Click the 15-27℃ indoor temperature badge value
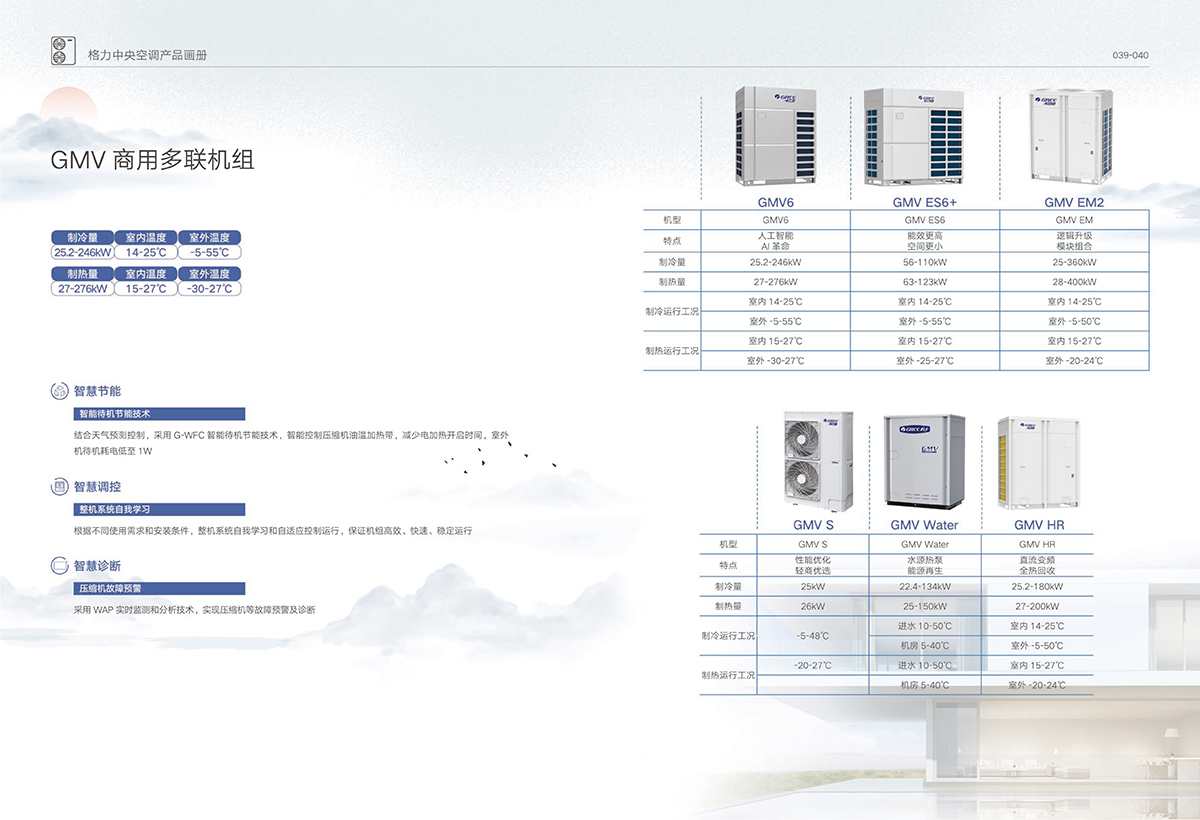 click(x=146, y=289)
